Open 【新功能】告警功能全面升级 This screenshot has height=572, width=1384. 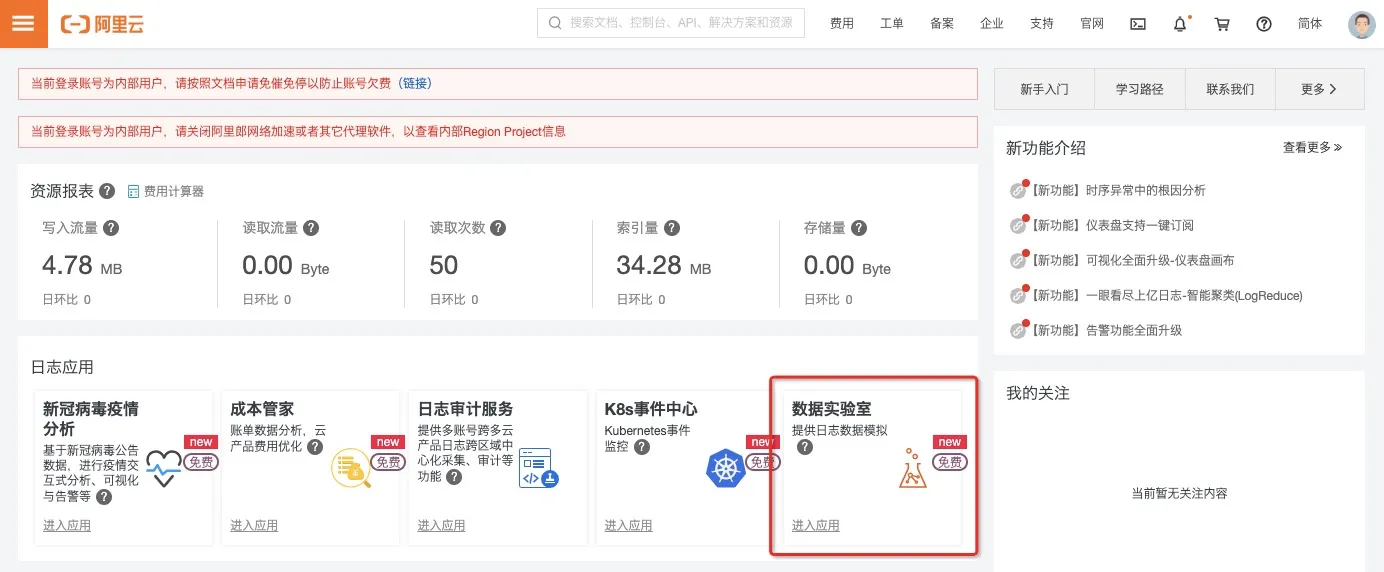coord(1106,330)
